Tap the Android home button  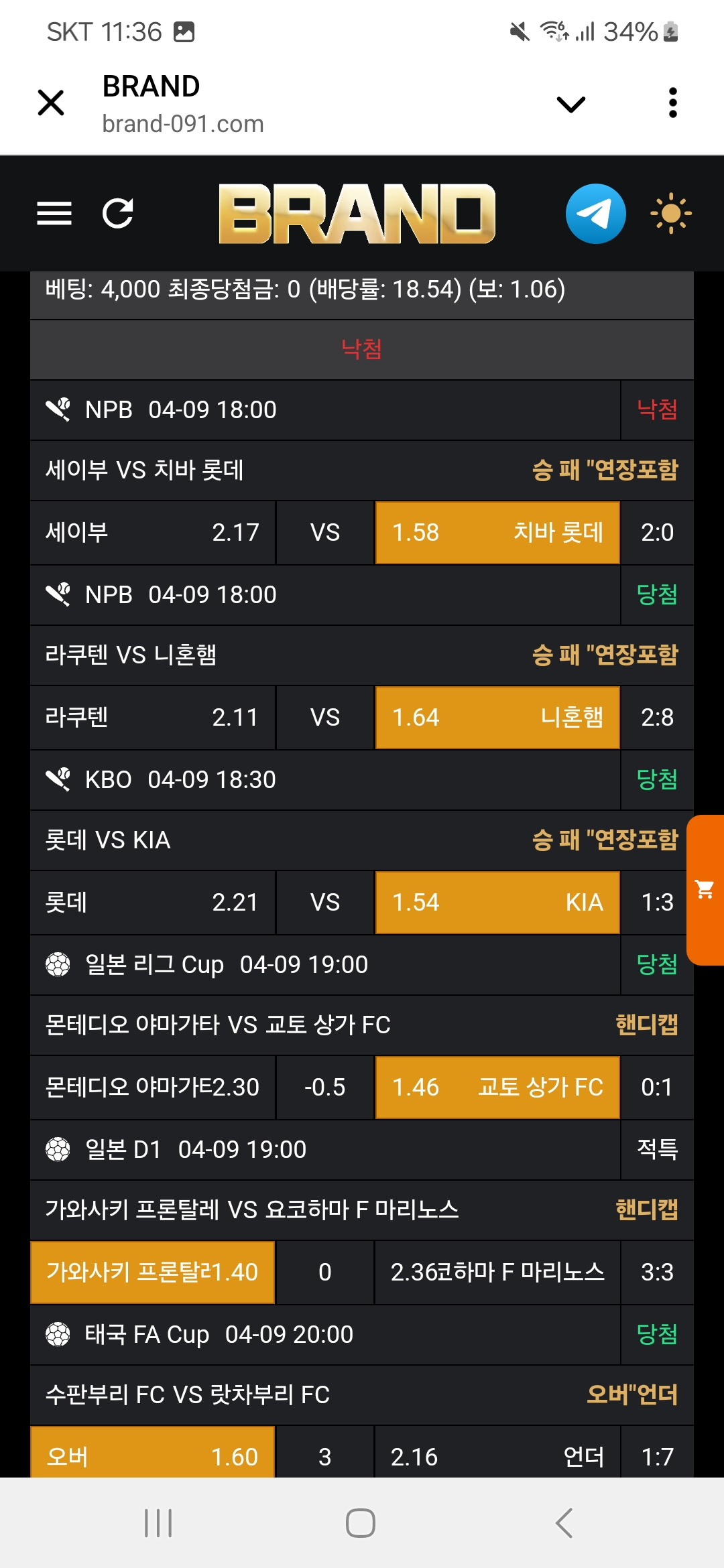point(361,1523)
